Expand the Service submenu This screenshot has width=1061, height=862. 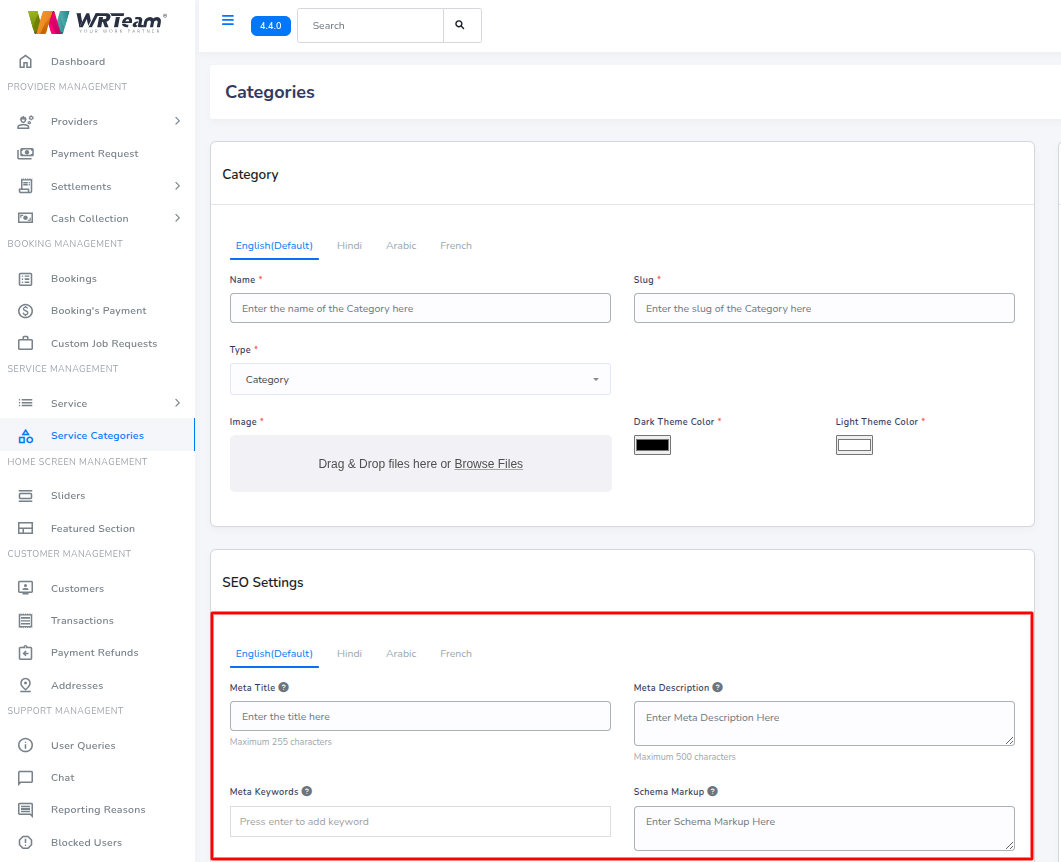click(178, 403)
